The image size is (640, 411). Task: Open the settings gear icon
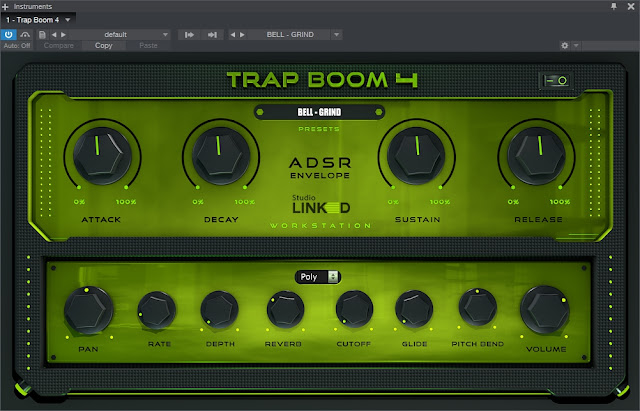[x=565, y=46]
